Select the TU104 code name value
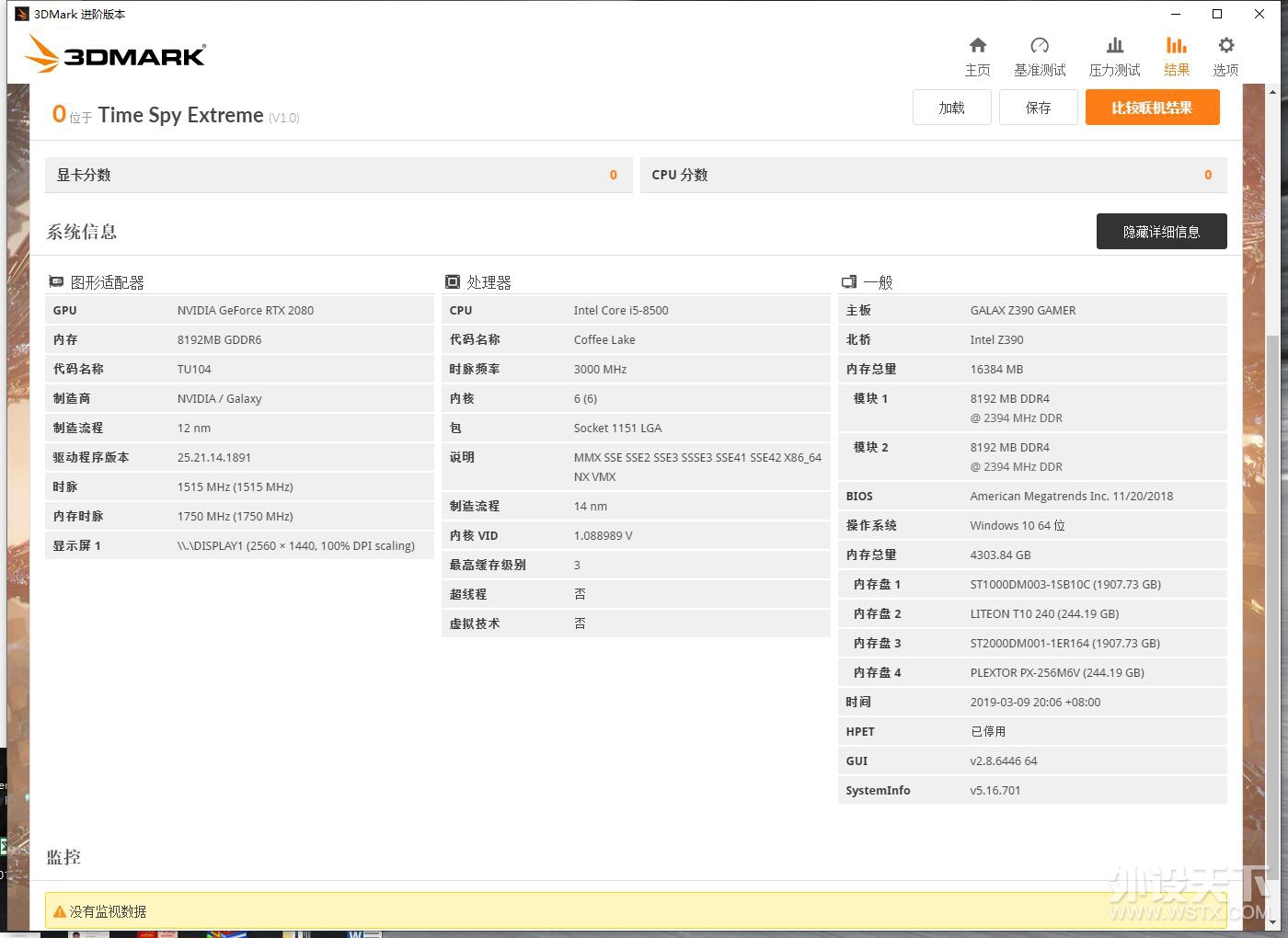The height and width of the screenshot is (938, 1288). [194, 369]
